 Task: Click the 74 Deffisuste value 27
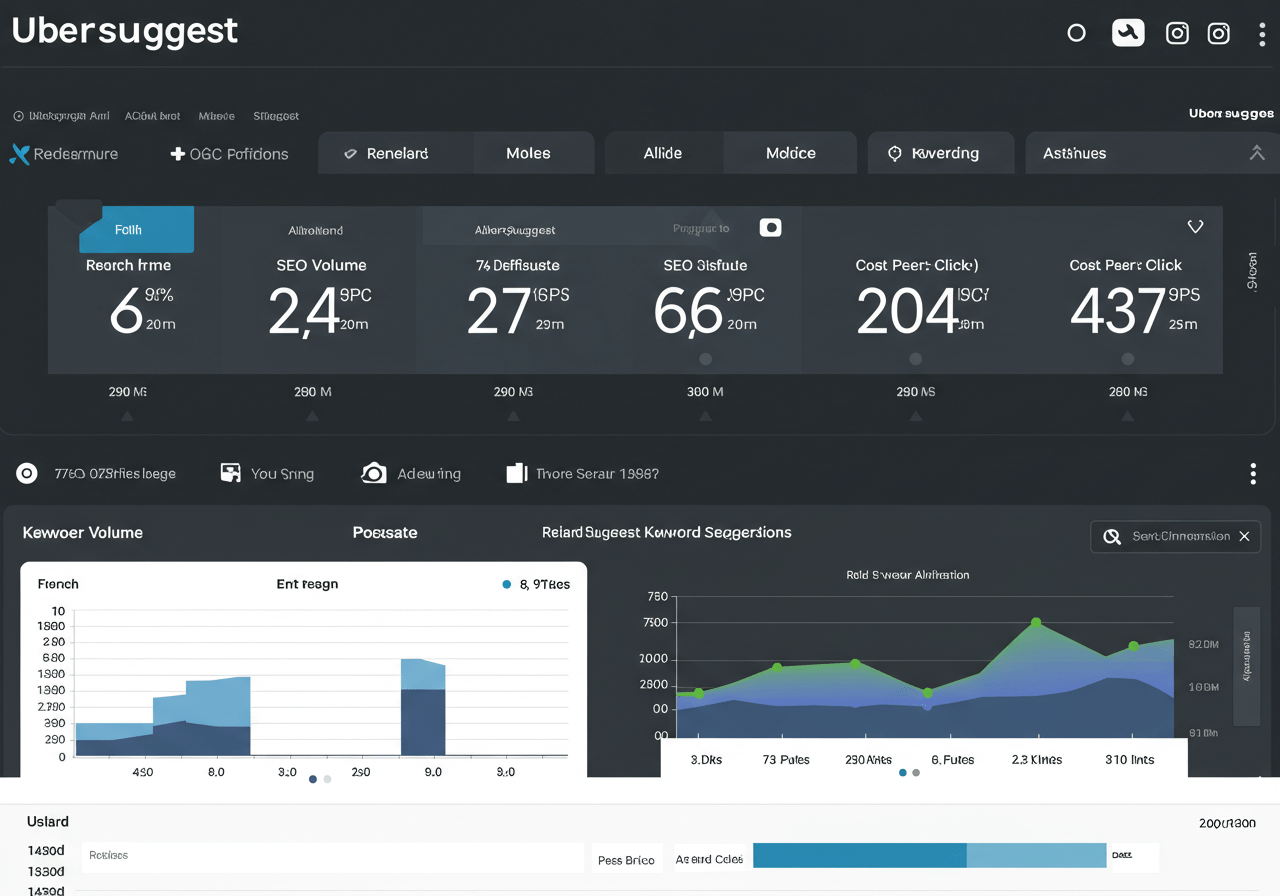click(498, 311)
